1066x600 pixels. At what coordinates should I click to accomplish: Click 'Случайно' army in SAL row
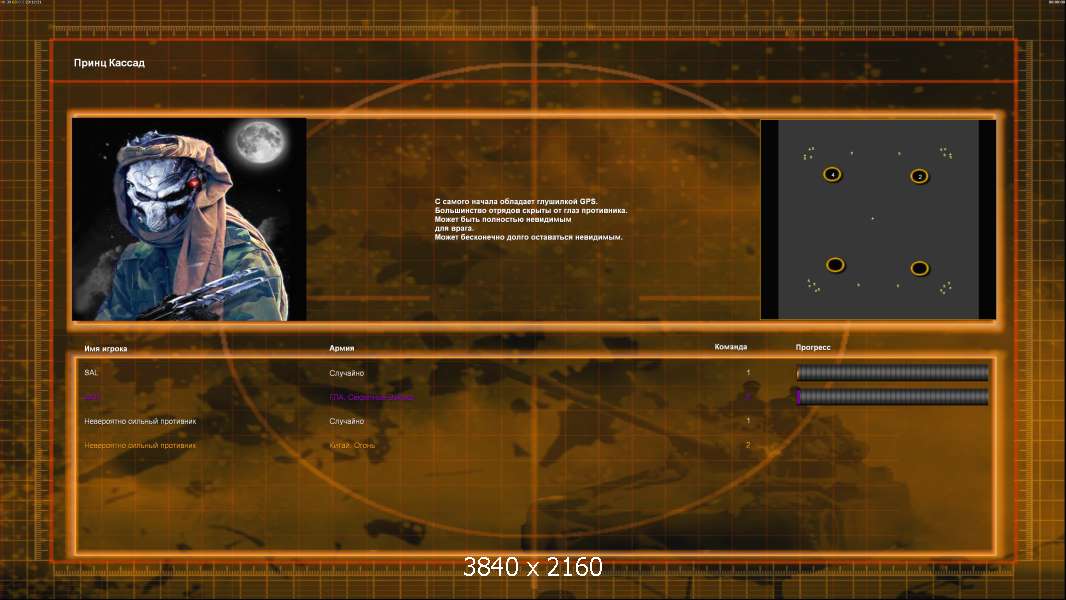point(347,373)
